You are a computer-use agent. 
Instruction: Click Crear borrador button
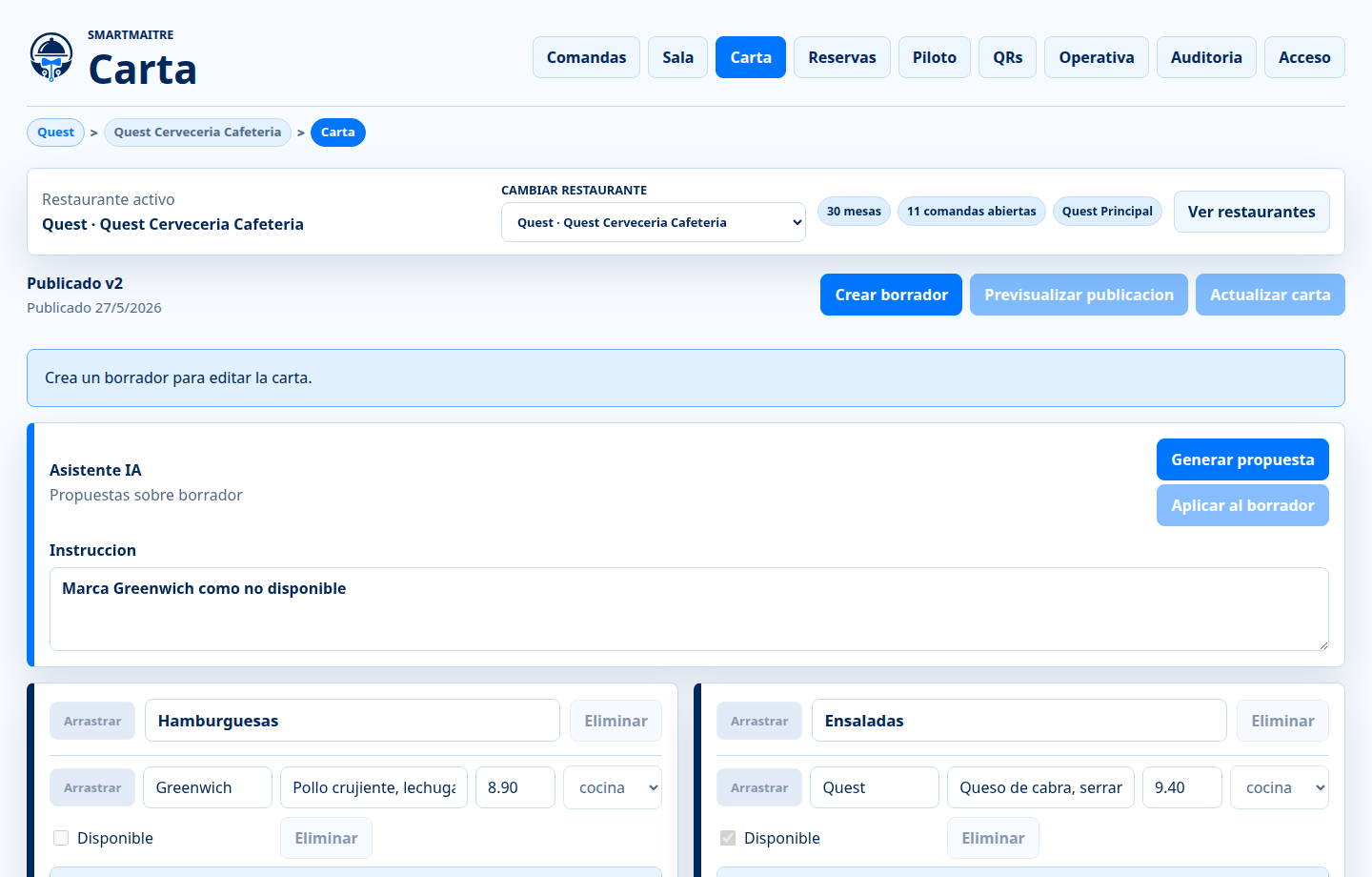(x=891, y=295)
